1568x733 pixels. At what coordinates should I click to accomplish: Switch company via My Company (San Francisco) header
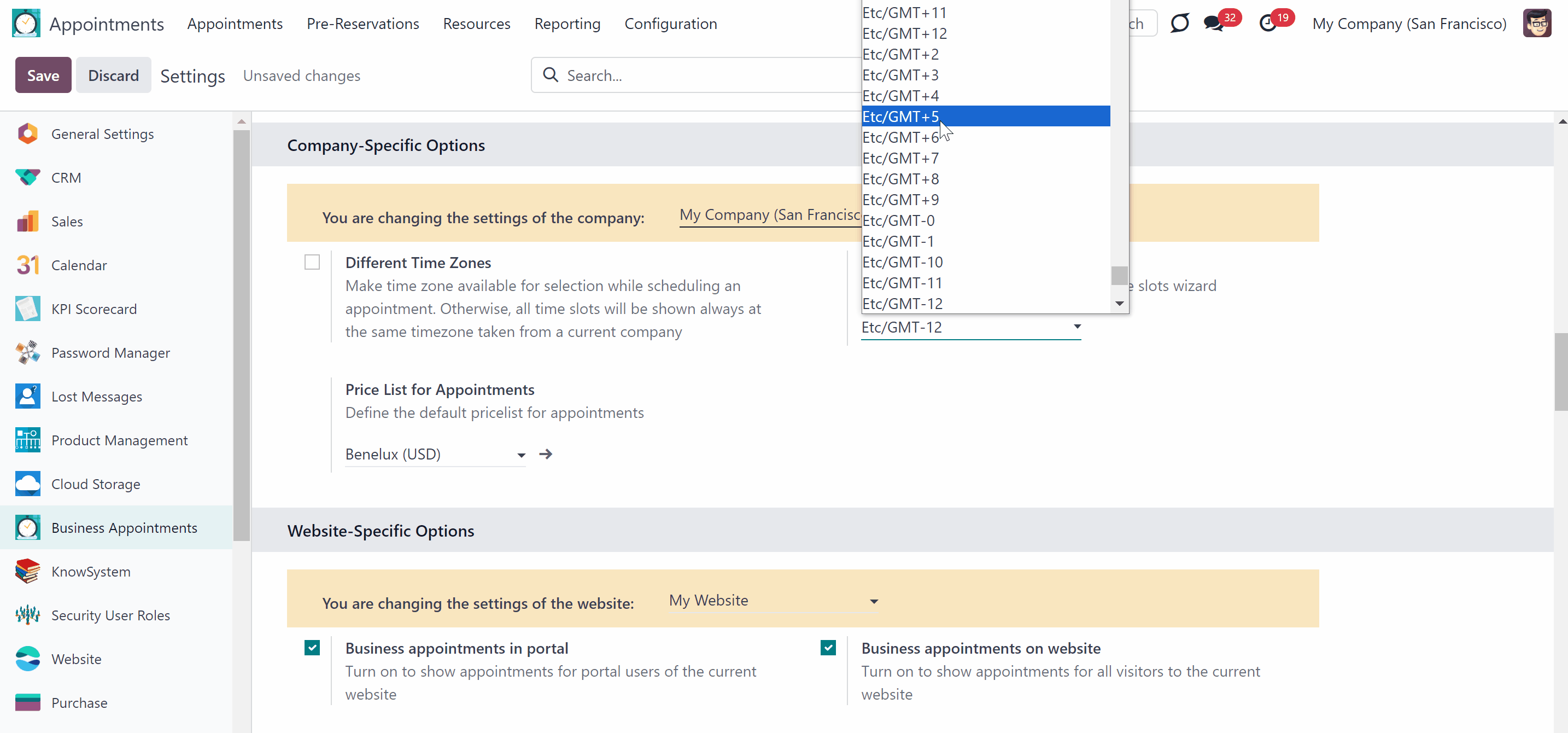point(1409,24)
